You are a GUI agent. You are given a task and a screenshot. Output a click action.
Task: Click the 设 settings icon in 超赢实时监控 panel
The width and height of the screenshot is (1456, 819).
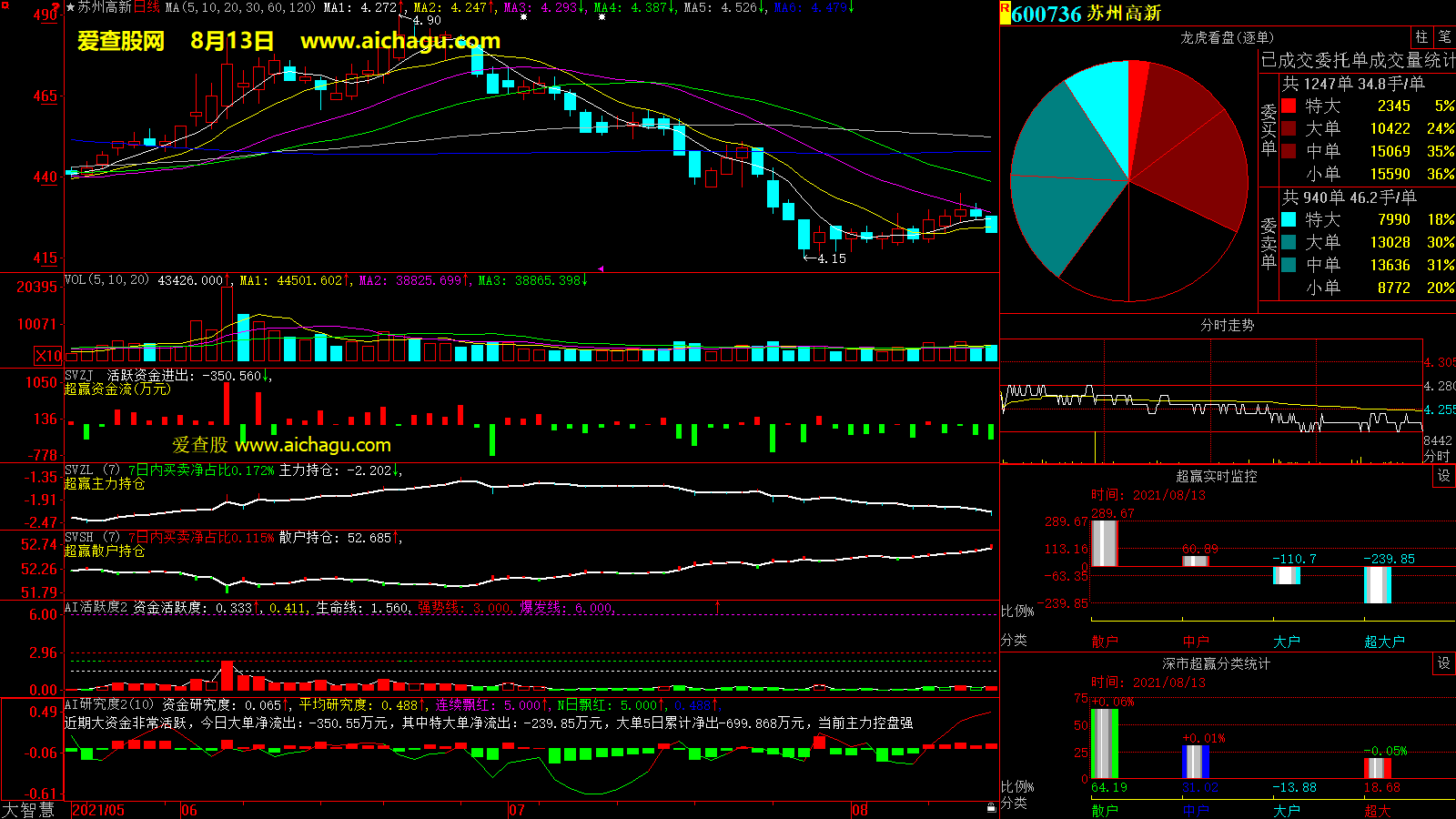pos(1443,476)
